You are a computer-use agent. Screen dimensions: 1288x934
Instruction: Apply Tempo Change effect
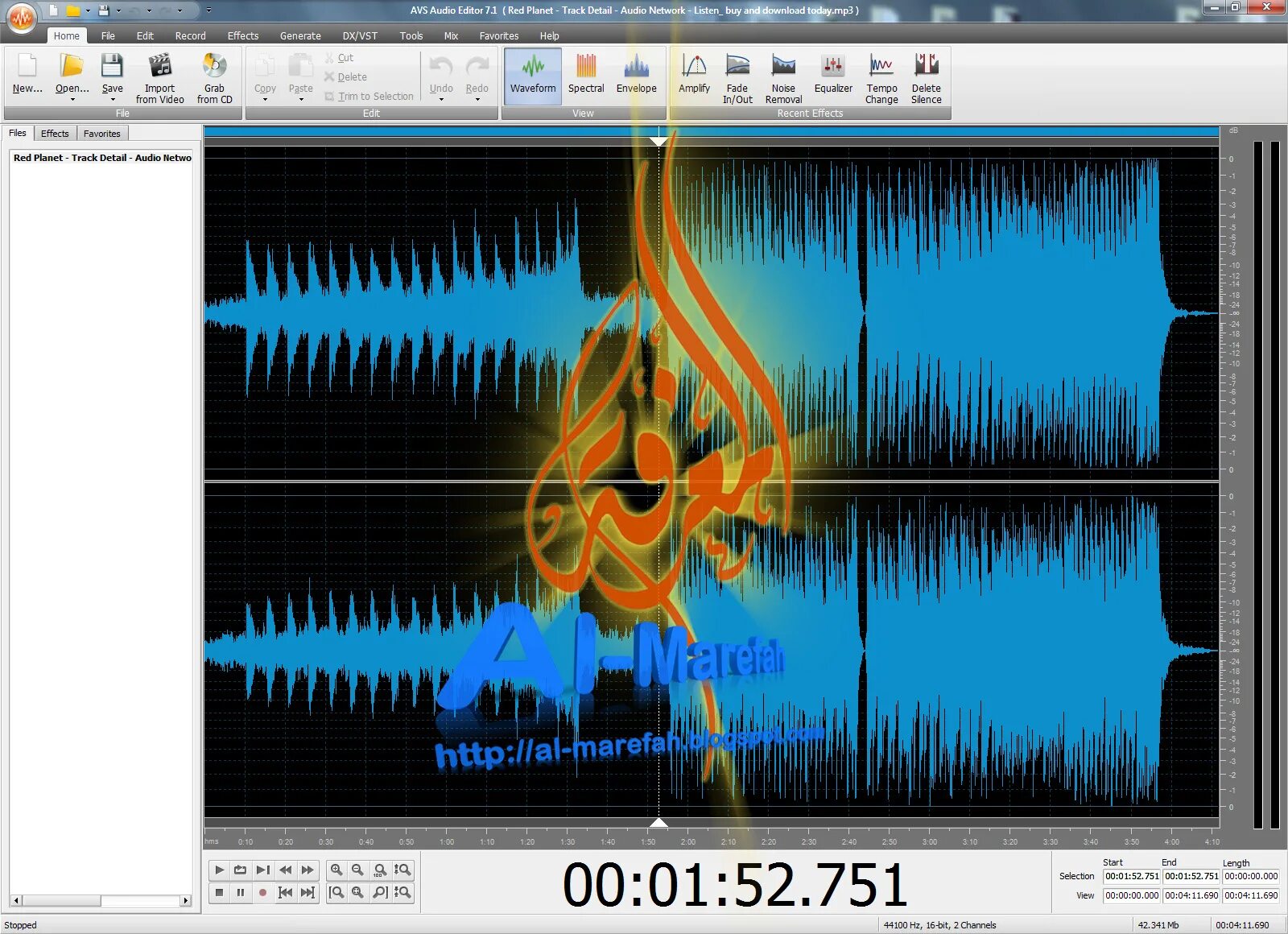(x=881, y=76)
